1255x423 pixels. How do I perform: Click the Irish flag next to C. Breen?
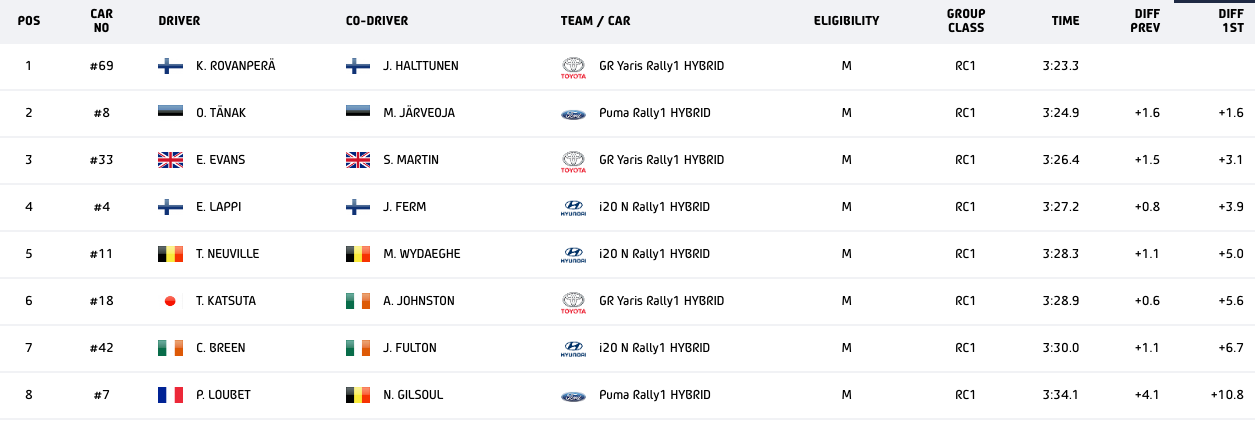[x=170, y=348]
